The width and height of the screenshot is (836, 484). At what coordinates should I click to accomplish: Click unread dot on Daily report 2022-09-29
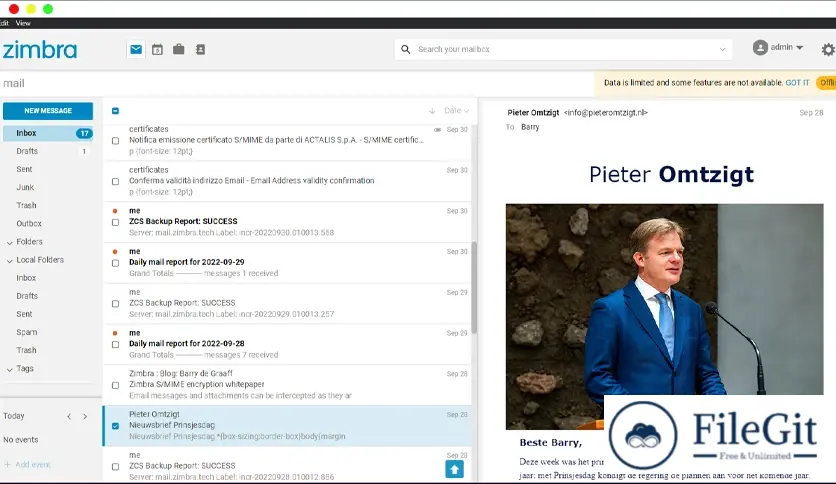[115, 252]
